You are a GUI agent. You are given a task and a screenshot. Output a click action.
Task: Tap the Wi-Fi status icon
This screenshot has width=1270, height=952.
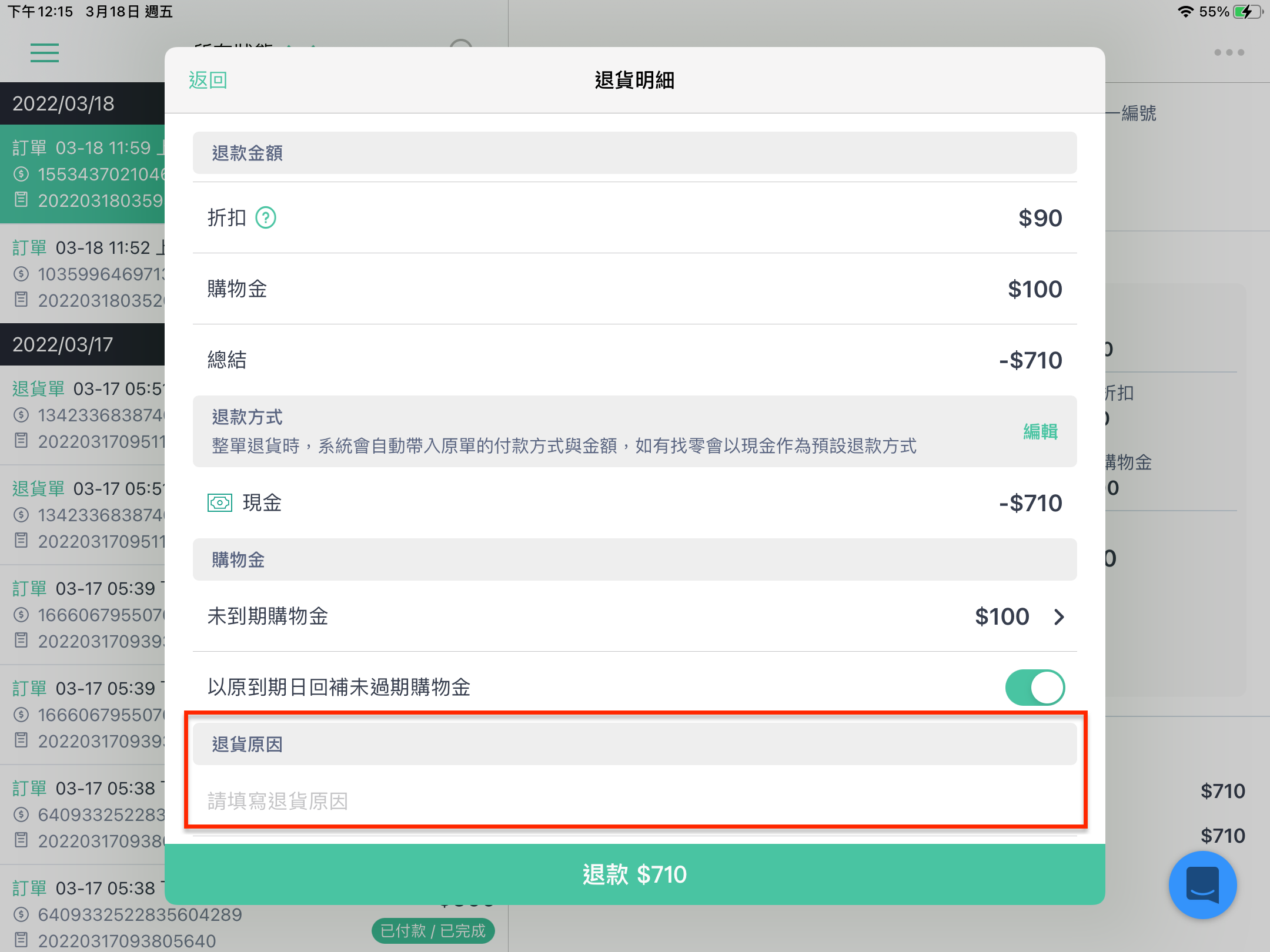point(1185,12)
